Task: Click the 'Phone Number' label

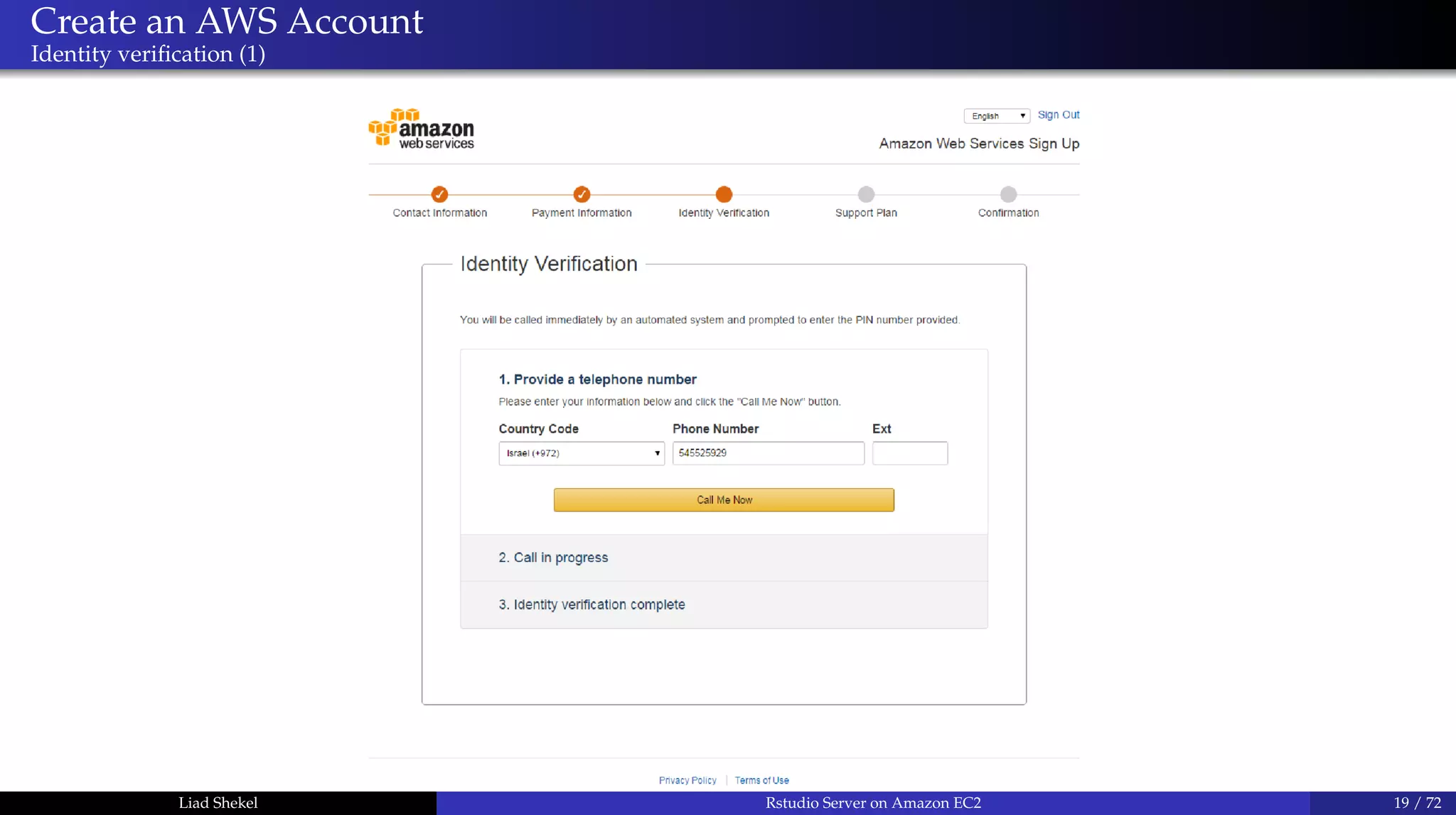Action: 715,428
